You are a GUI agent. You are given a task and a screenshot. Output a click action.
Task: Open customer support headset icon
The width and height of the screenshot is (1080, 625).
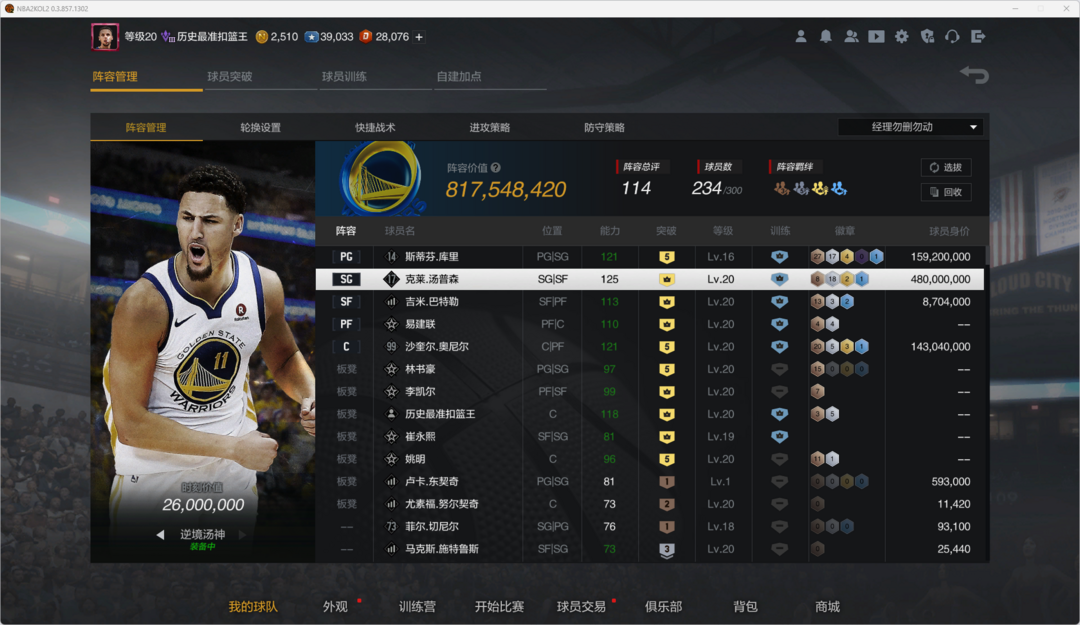(952, 36)
